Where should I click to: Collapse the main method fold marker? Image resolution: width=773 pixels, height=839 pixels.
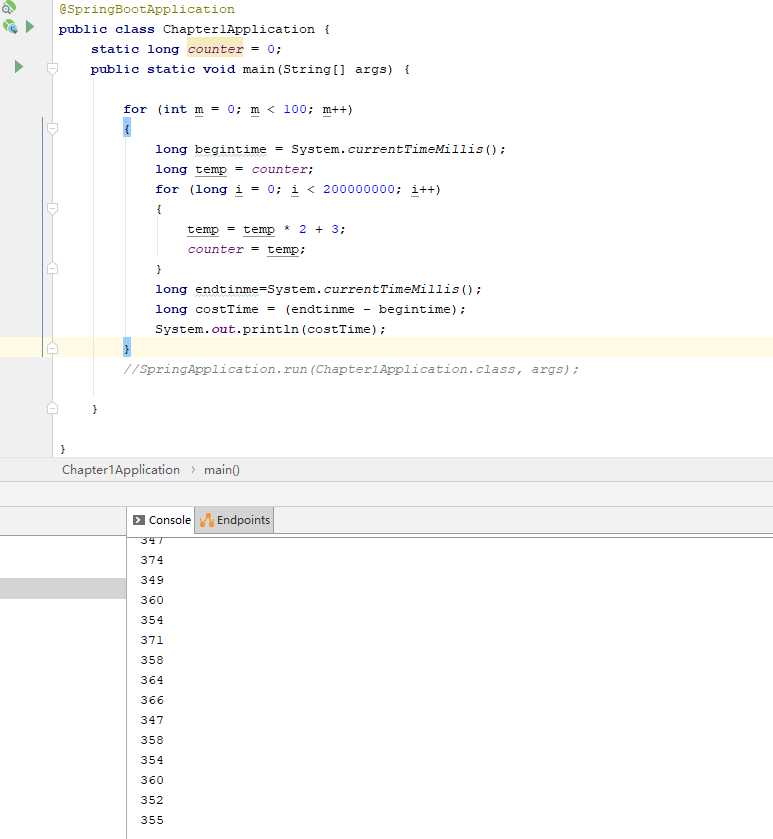point(52,68)
